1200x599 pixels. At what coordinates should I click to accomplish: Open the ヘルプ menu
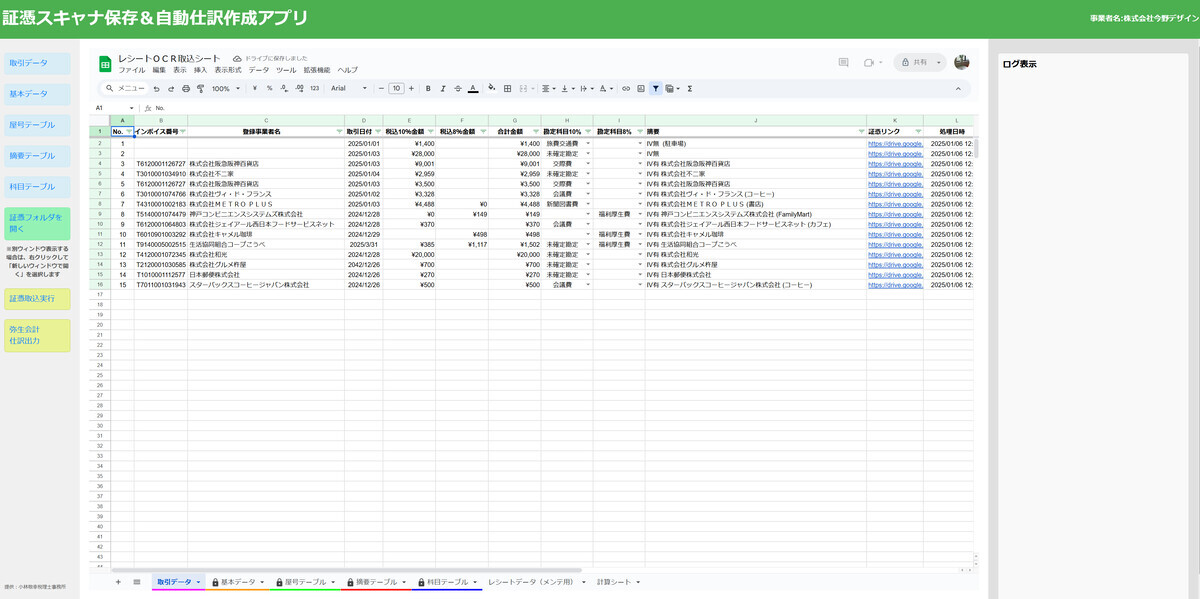(347, 70)
